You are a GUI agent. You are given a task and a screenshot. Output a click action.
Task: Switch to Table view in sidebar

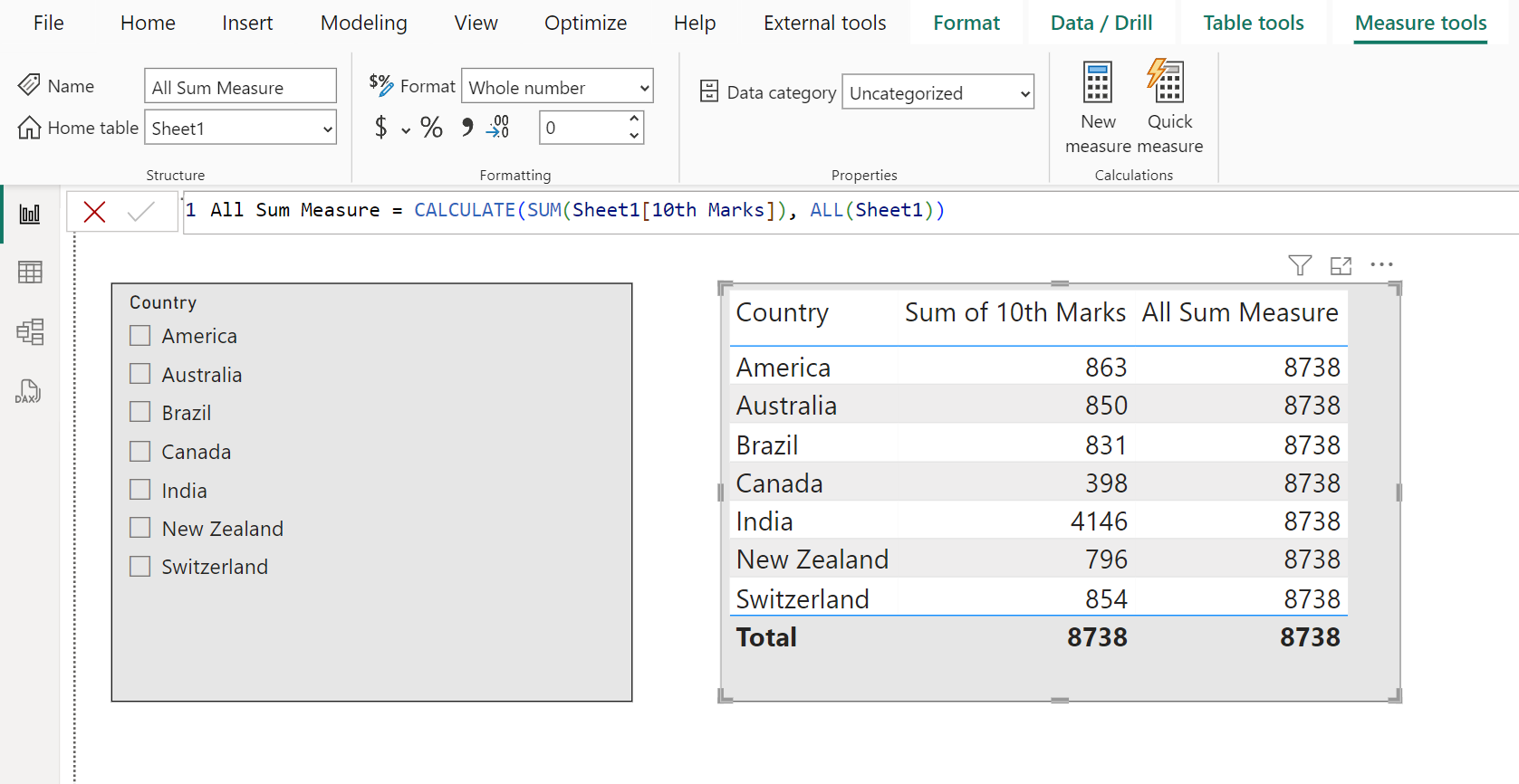pos(30,272)
